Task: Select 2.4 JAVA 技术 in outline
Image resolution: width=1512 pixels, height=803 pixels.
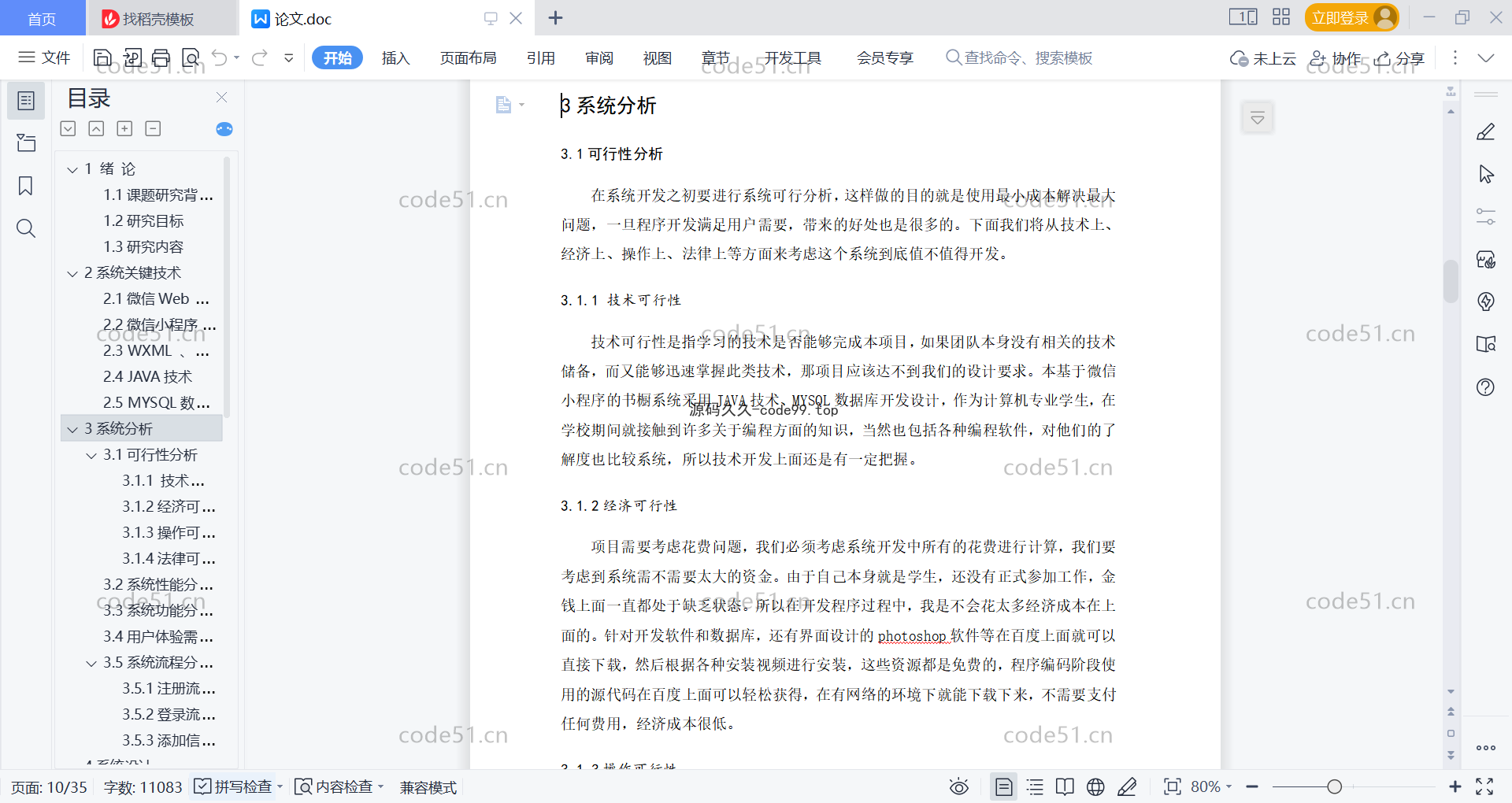Action: pos(147,377)
